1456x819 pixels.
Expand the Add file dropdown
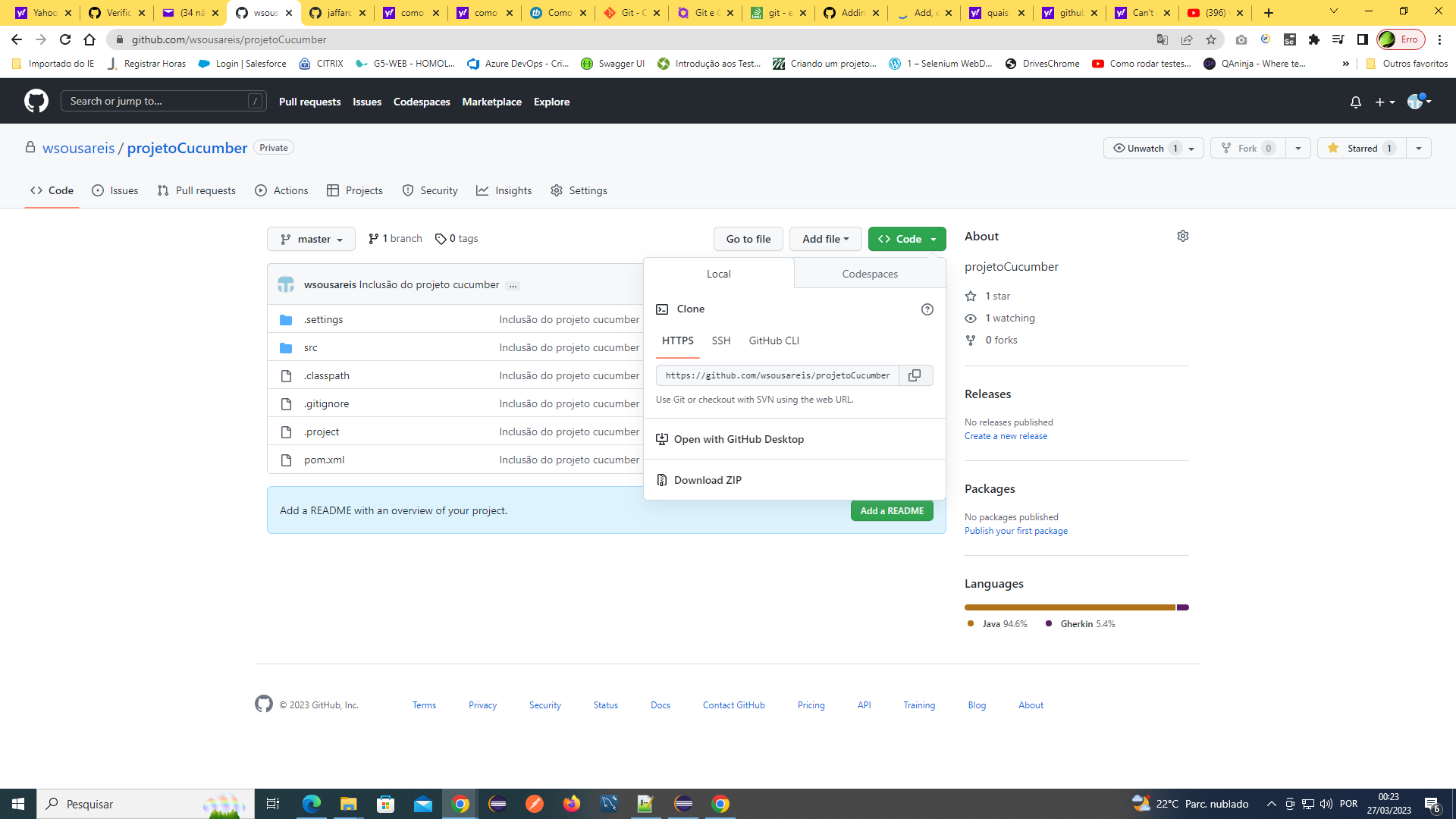[x=825, y=239]
